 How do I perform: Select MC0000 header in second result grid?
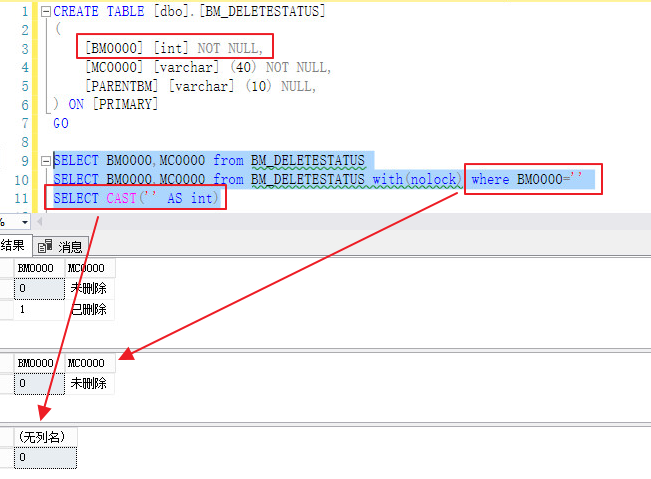click(90, 363)
